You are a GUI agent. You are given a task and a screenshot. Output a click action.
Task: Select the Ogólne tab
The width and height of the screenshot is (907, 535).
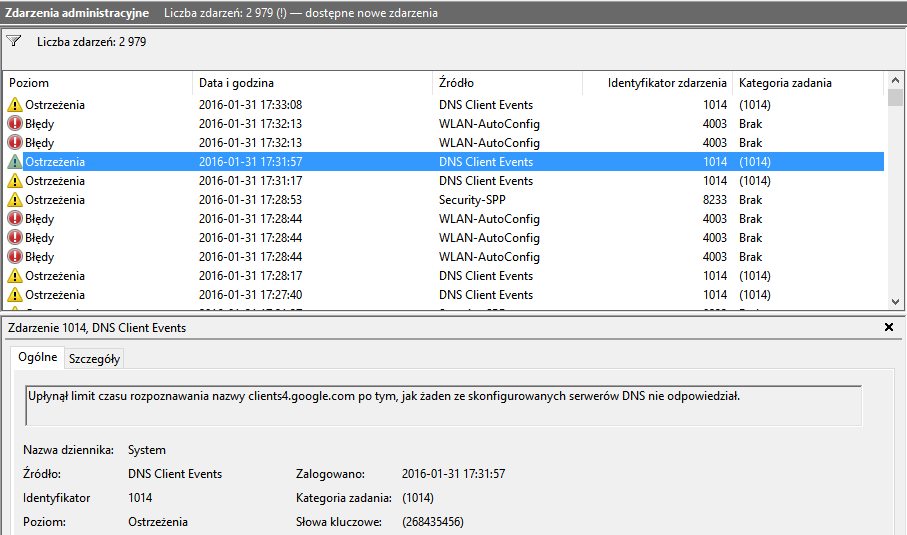click(37, 358)
